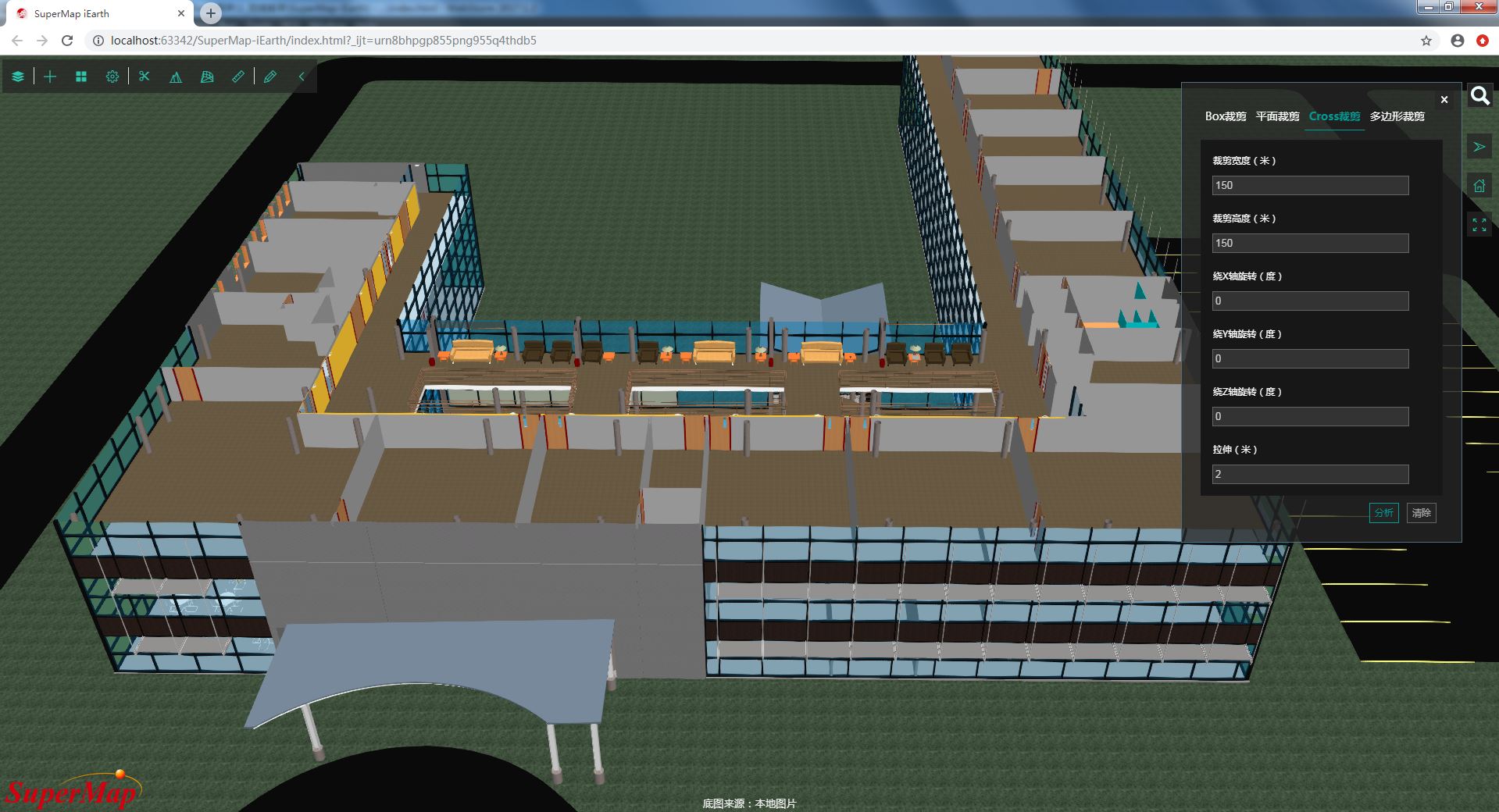Open the gear settings icon in toolbar
This screenshot has height=812, width=1499.
[112, 77]
